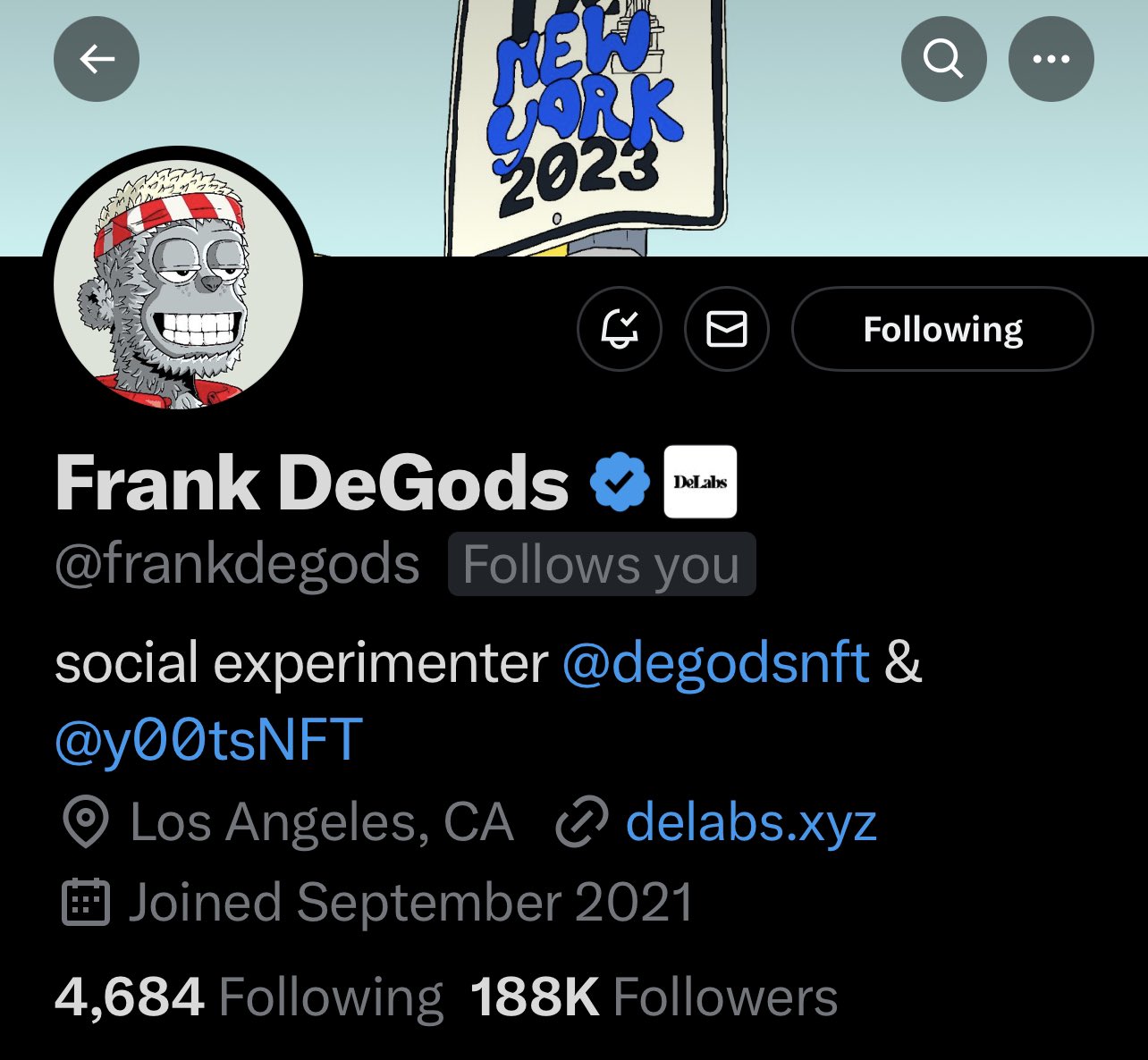Open the profile search magnifier icon
Screen dimensions: 1148x1060
click(943, 59)
